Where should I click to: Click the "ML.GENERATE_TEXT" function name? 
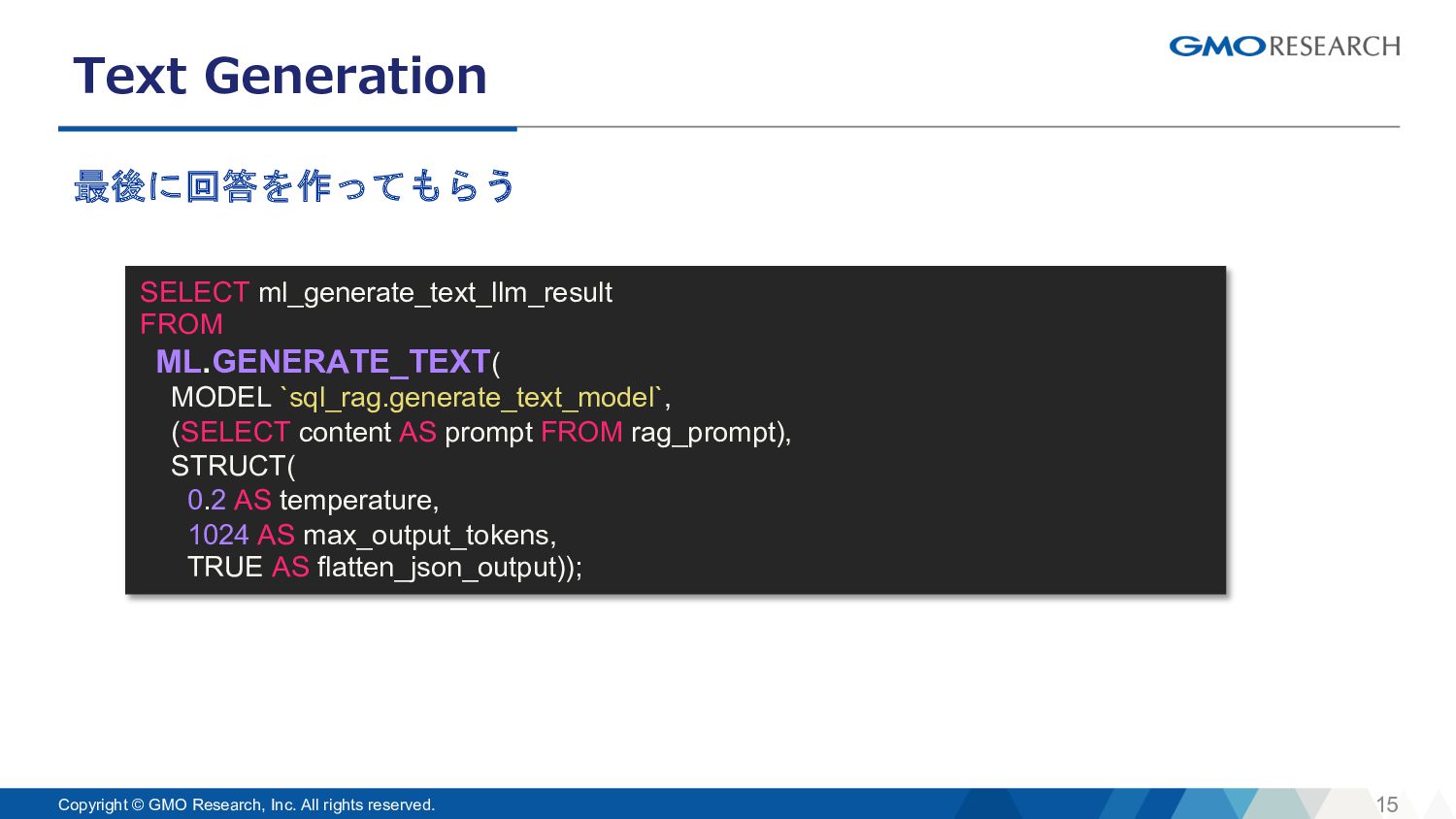[323, 362]
